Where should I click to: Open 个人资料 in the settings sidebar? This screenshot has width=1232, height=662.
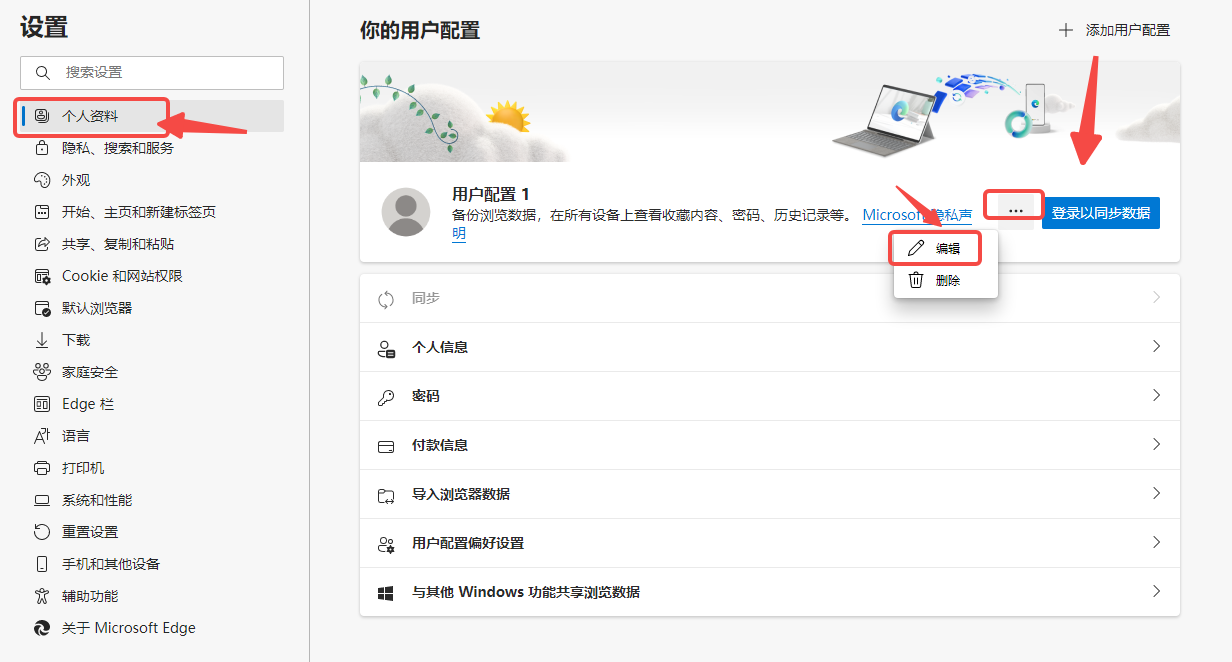point(90,116)
